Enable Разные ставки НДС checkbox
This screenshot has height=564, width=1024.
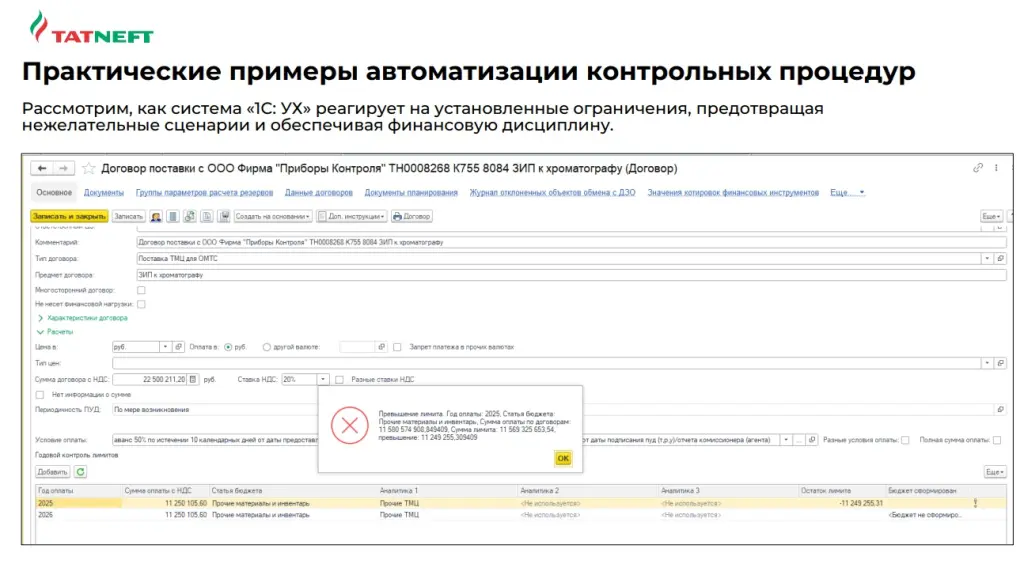tap(339, 379)
